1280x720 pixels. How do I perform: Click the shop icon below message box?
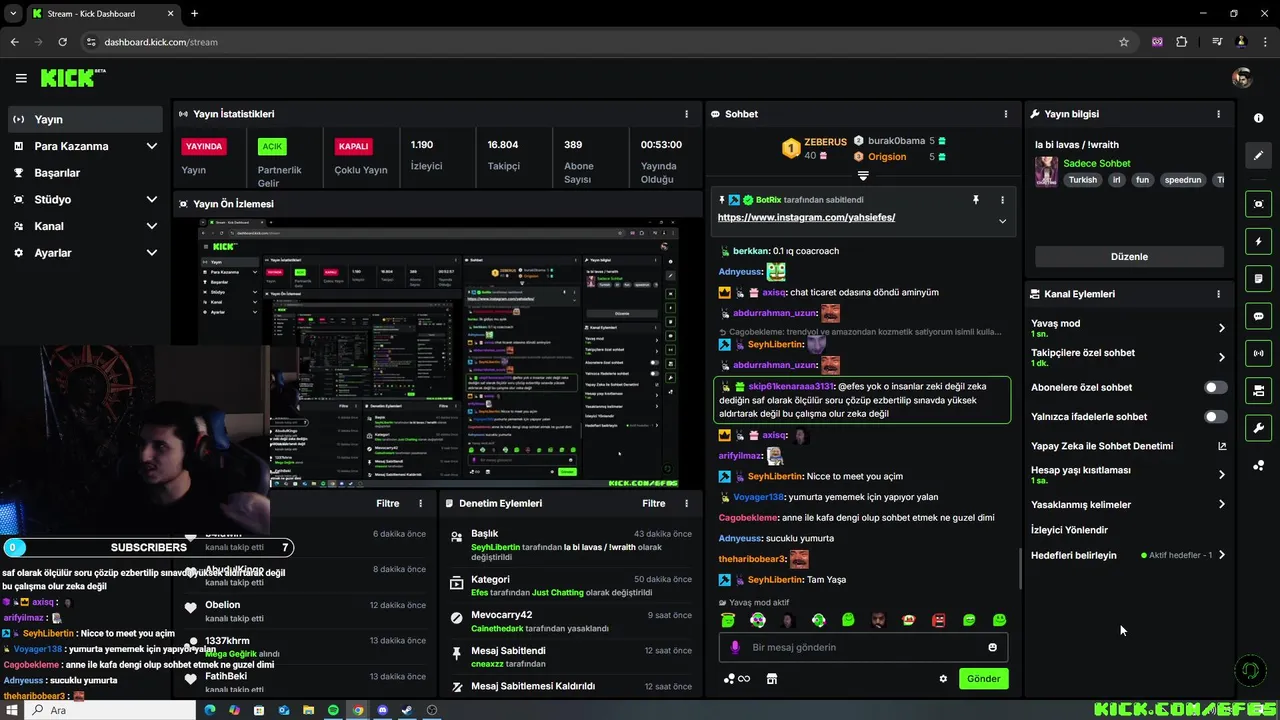[771, 679]
